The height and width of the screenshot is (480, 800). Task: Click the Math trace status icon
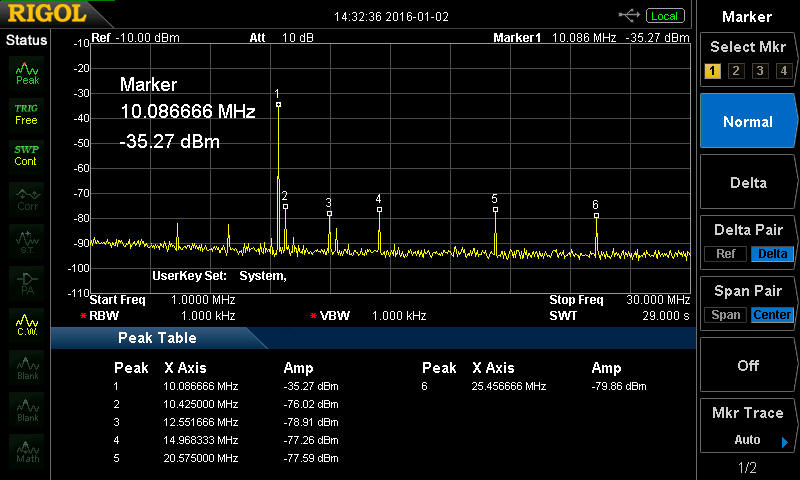click(27, 450)
